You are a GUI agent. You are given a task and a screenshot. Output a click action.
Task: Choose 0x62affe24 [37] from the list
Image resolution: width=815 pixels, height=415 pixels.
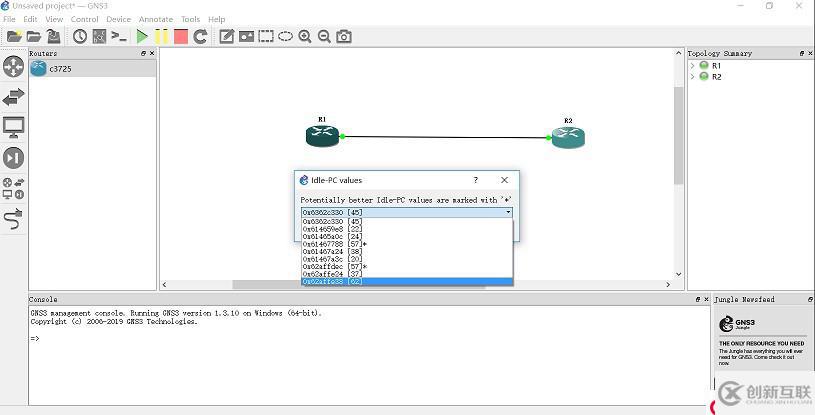pyautogui.click(x=407, y=274)
